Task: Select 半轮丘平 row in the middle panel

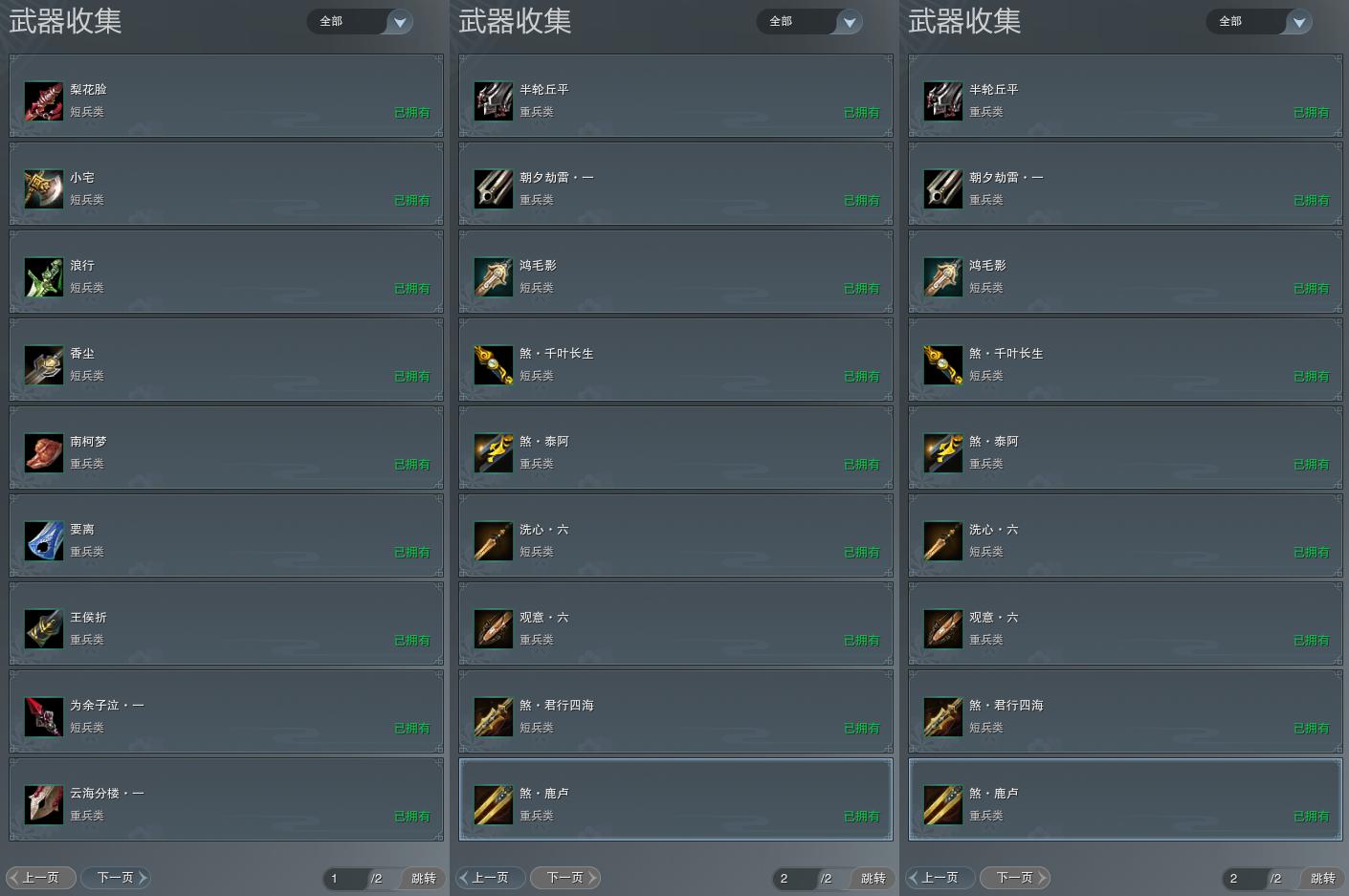Action: tap(675, 96)
